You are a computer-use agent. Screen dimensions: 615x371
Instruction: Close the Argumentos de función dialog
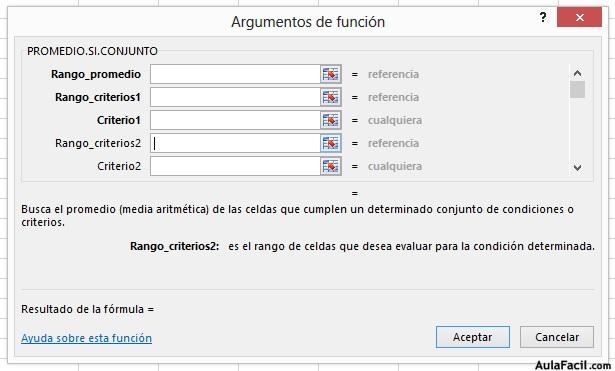[x=579, y=17]
